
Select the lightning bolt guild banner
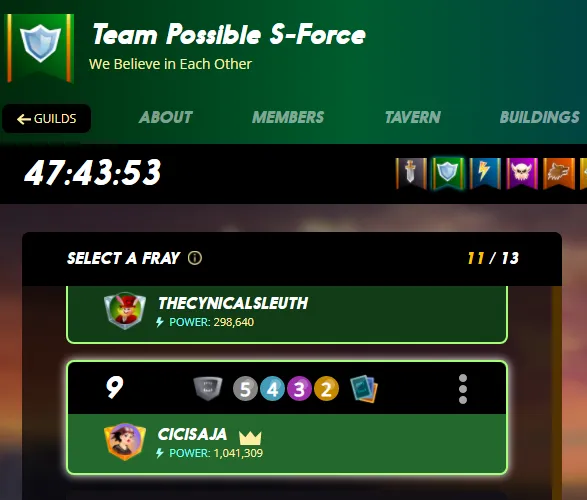tap(485, 174)
